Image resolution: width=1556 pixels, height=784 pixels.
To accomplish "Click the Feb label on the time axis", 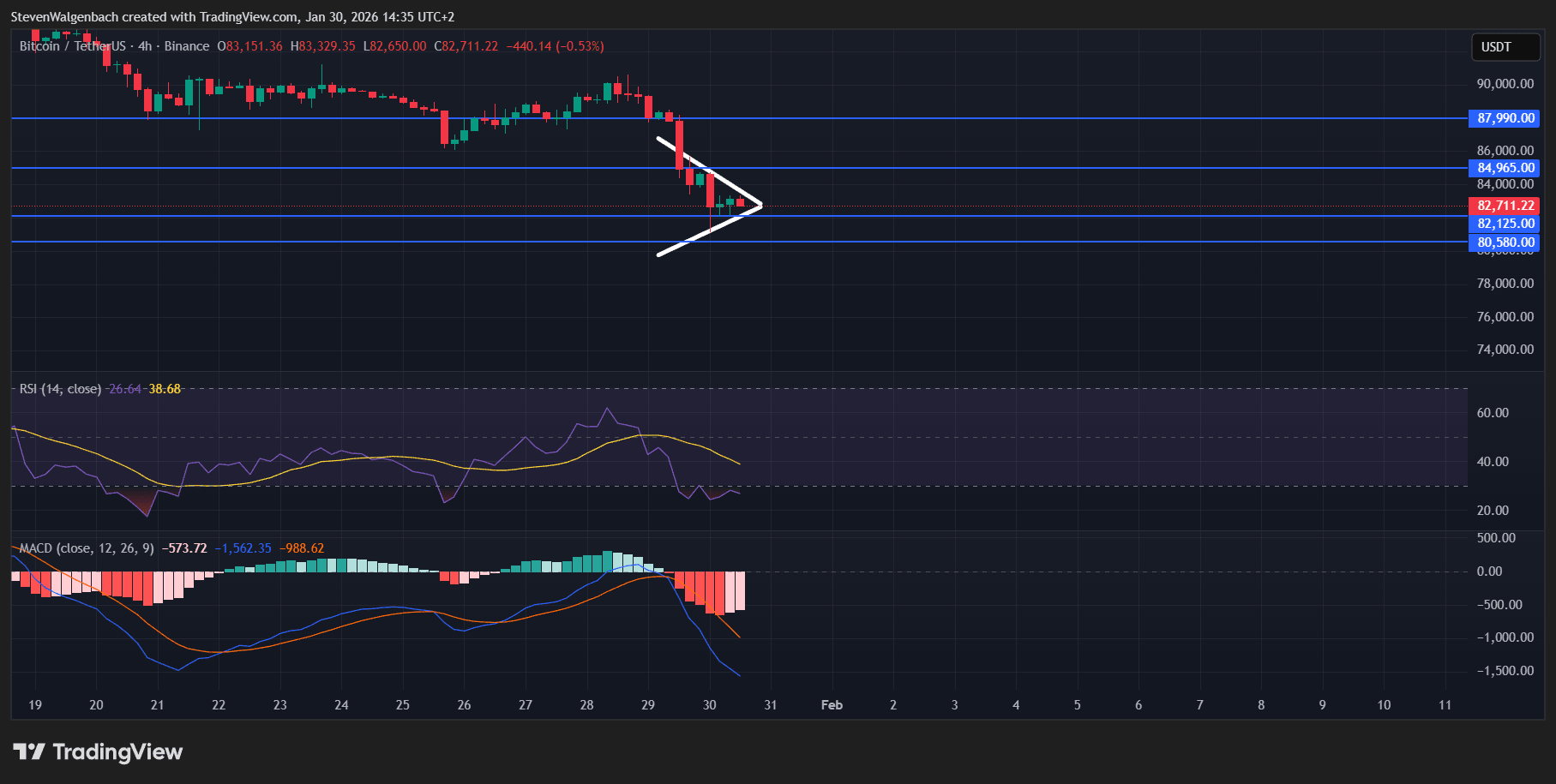I will click(x=832, y=705).
